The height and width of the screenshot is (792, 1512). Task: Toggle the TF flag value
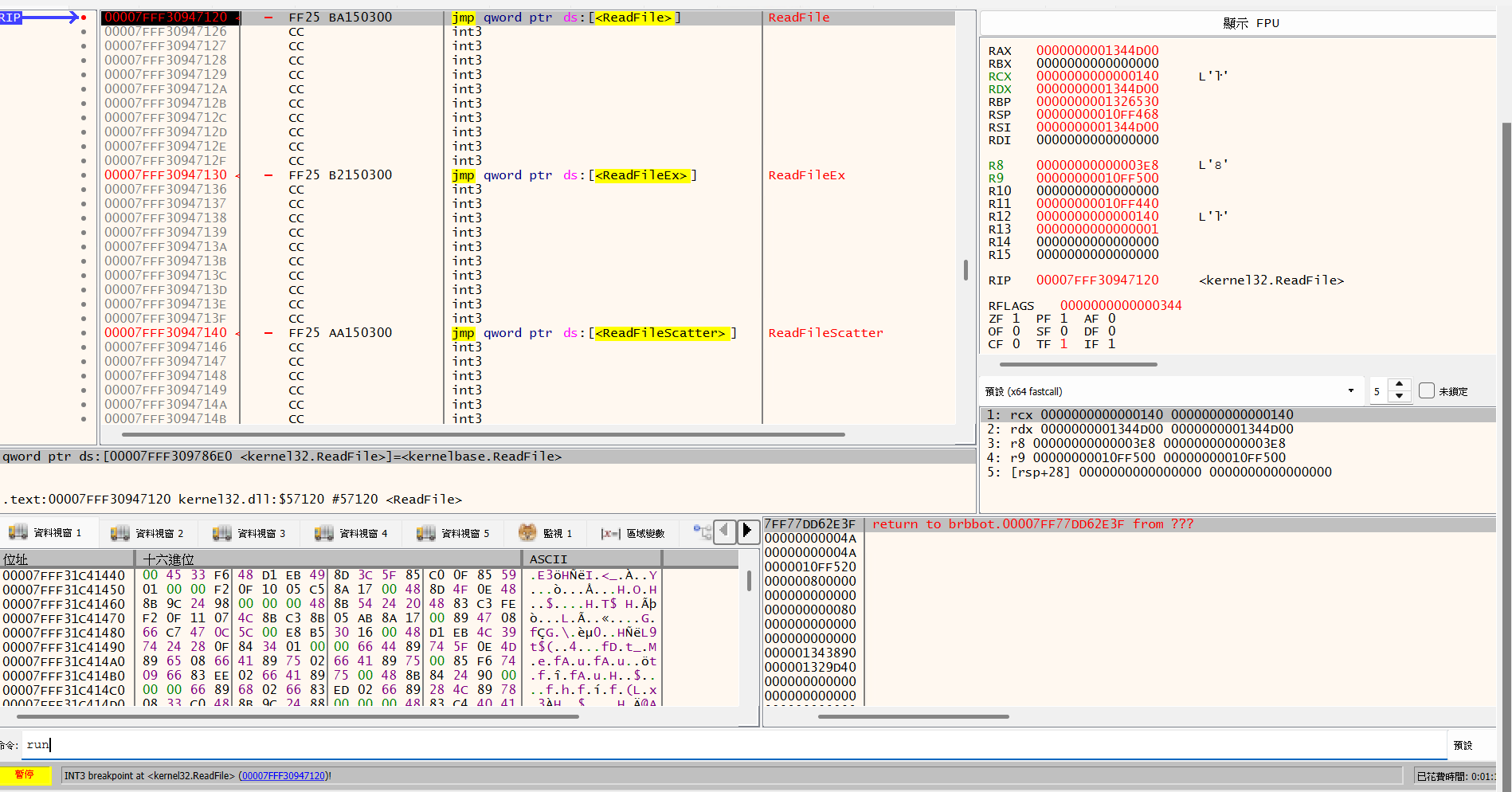click(1063, 344)
